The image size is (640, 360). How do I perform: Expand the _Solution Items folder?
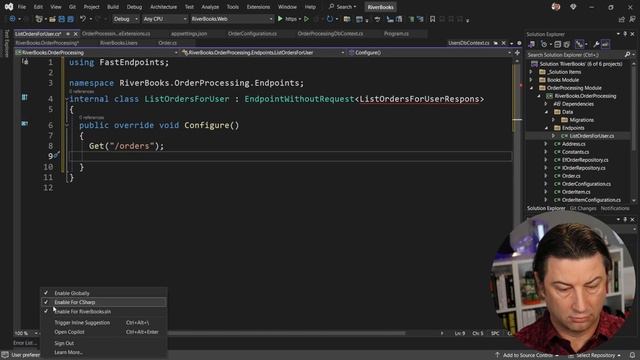(531, 72)
